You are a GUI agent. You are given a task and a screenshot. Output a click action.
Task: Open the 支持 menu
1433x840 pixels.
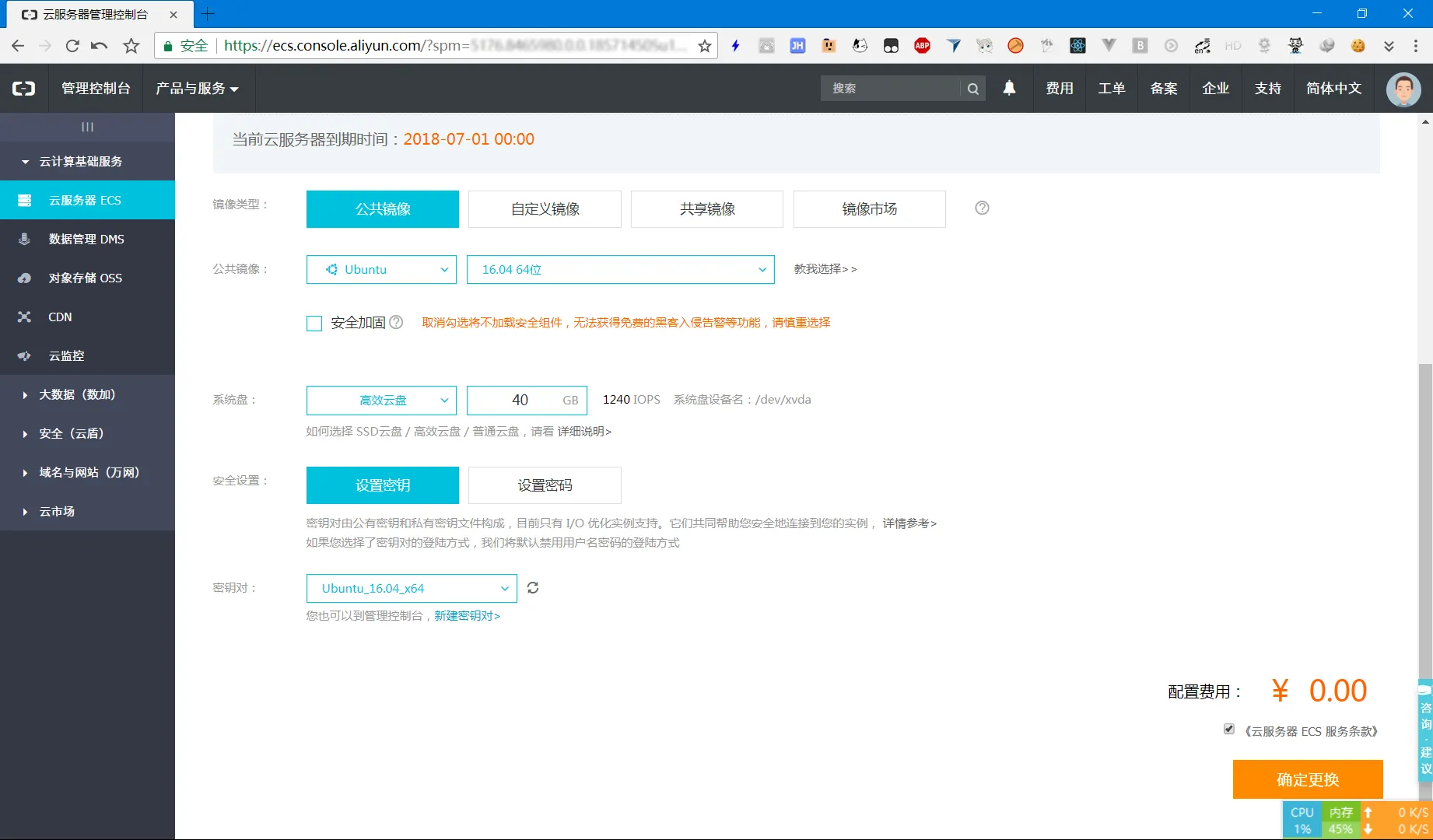(1267, 89)
